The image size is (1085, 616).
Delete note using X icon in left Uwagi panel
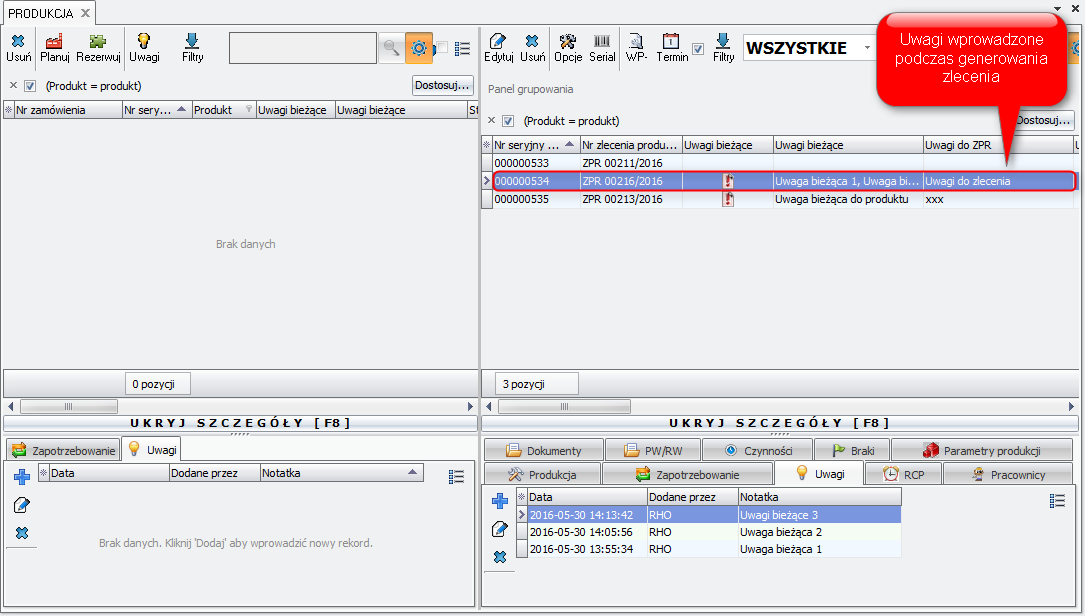(x=21, y=533)
